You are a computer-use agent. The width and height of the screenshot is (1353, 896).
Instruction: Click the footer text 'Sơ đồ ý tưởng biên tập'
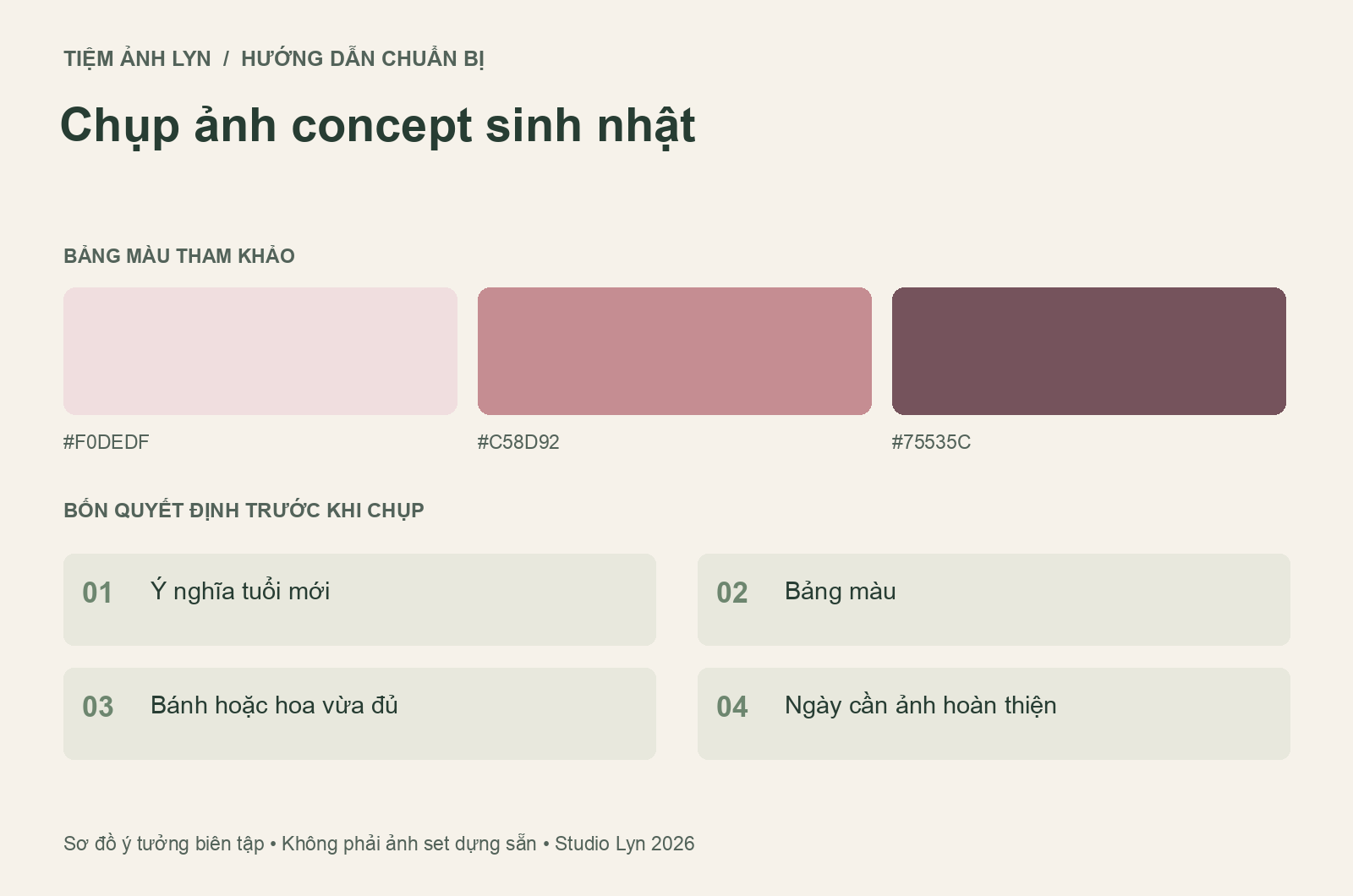(x=164, y=844)
